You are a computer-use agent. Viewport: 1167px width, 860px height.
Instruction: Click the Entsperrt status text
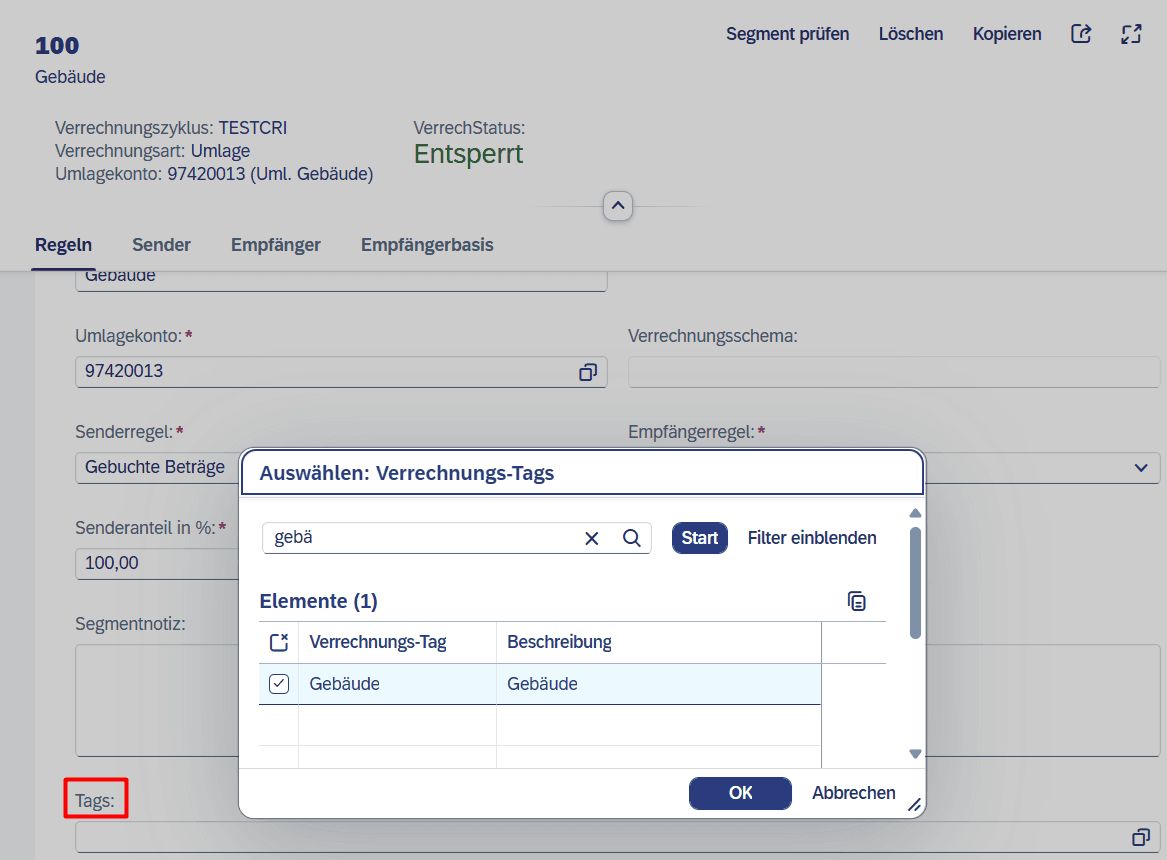pyautogui.click(x=468, y=154)
